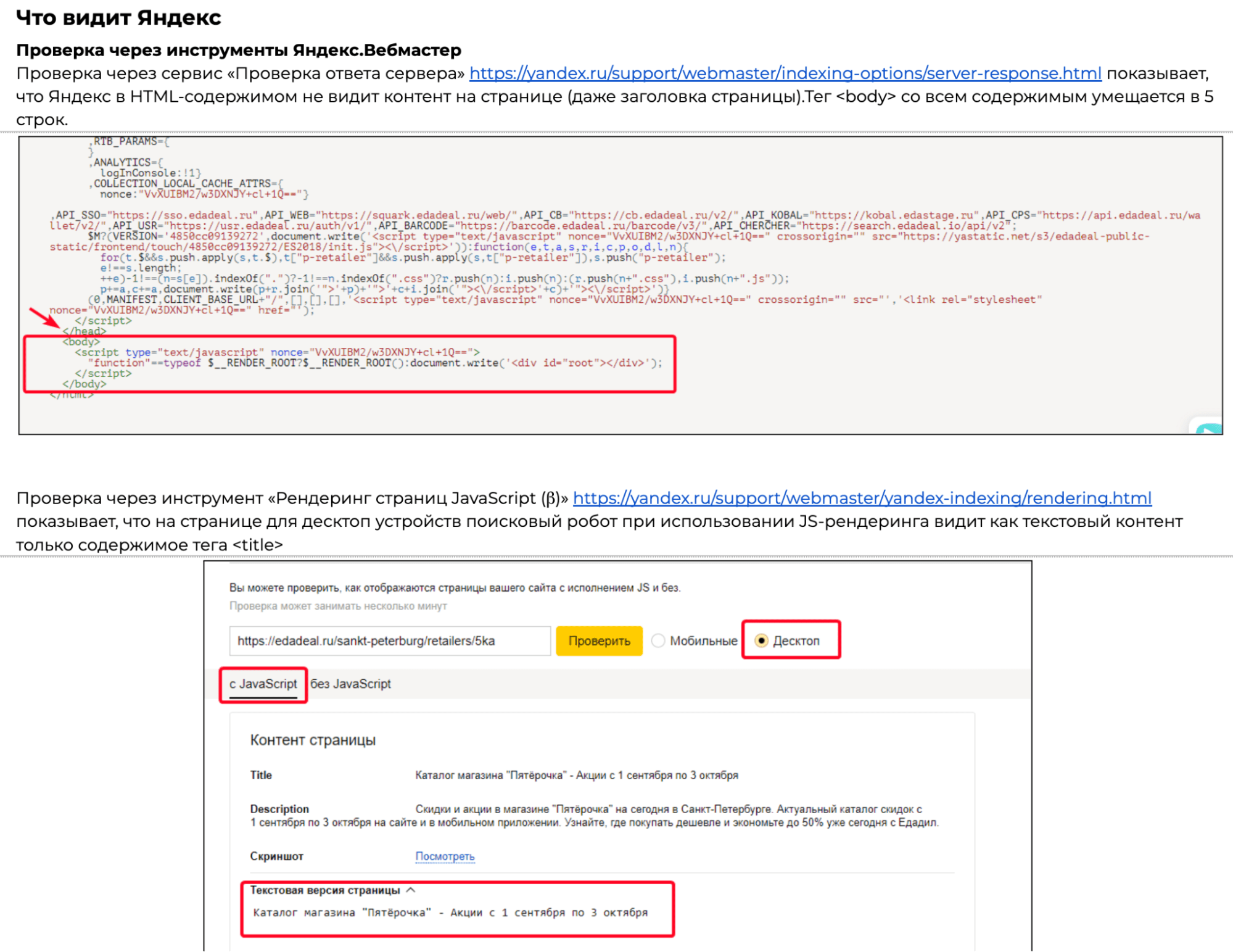This screenshot has width=1233, height=952.
Task: Click the ANALYTICS line in code screenshot
Action: point(123,162)
